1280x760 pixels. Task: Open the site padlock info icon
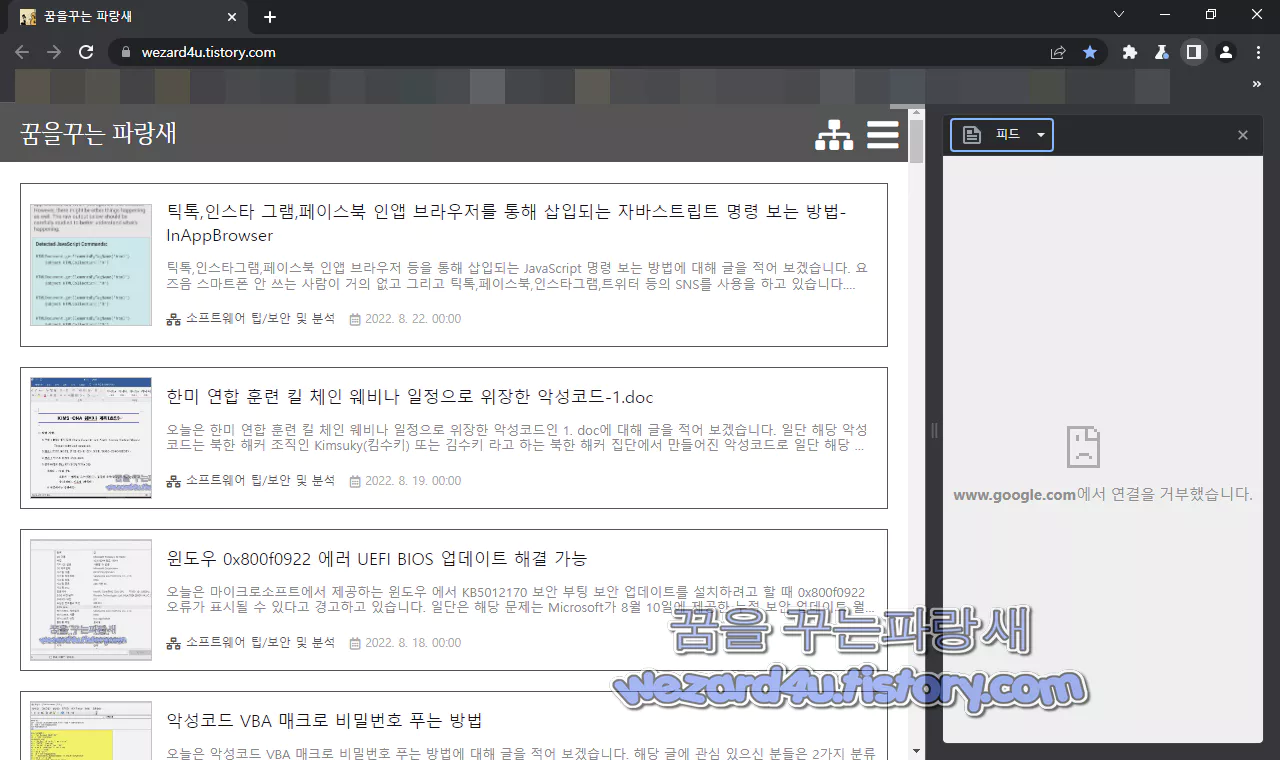point(125,52)
